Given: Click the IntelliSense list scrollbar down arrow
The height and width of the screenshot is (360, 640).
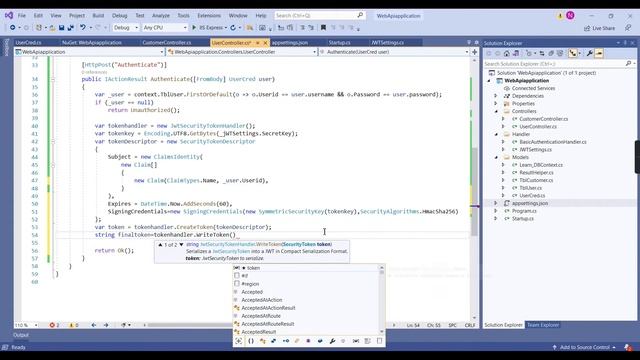Looking at the screenshot, I should pos(382,331).
